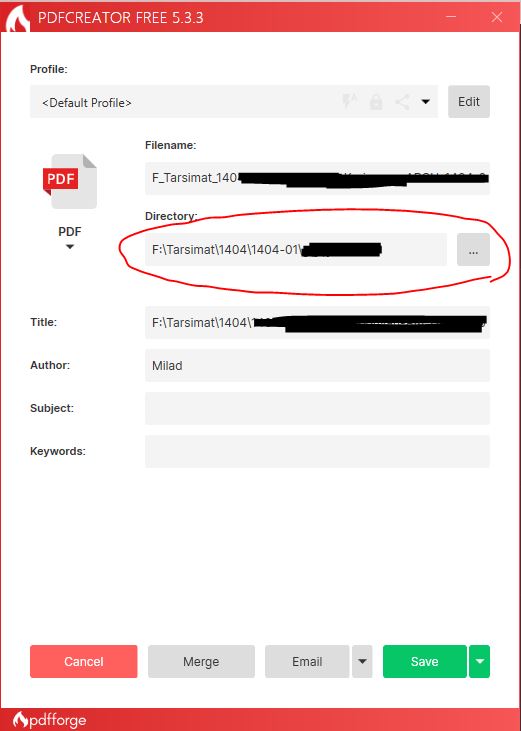Click the Email button

pos(307,662)
